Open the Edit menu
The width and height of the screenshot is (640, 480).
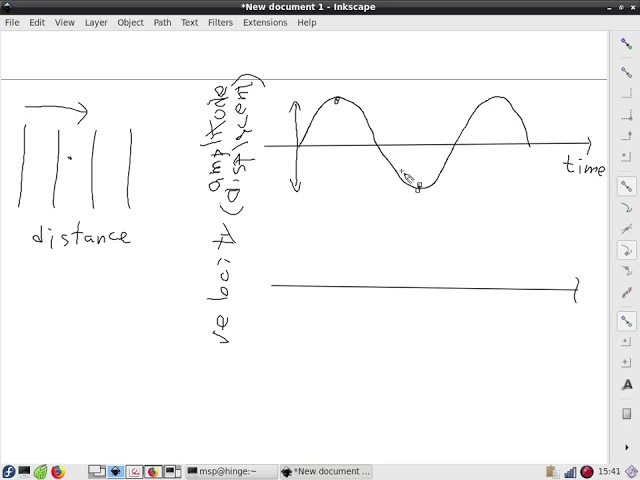pos(37,22)
